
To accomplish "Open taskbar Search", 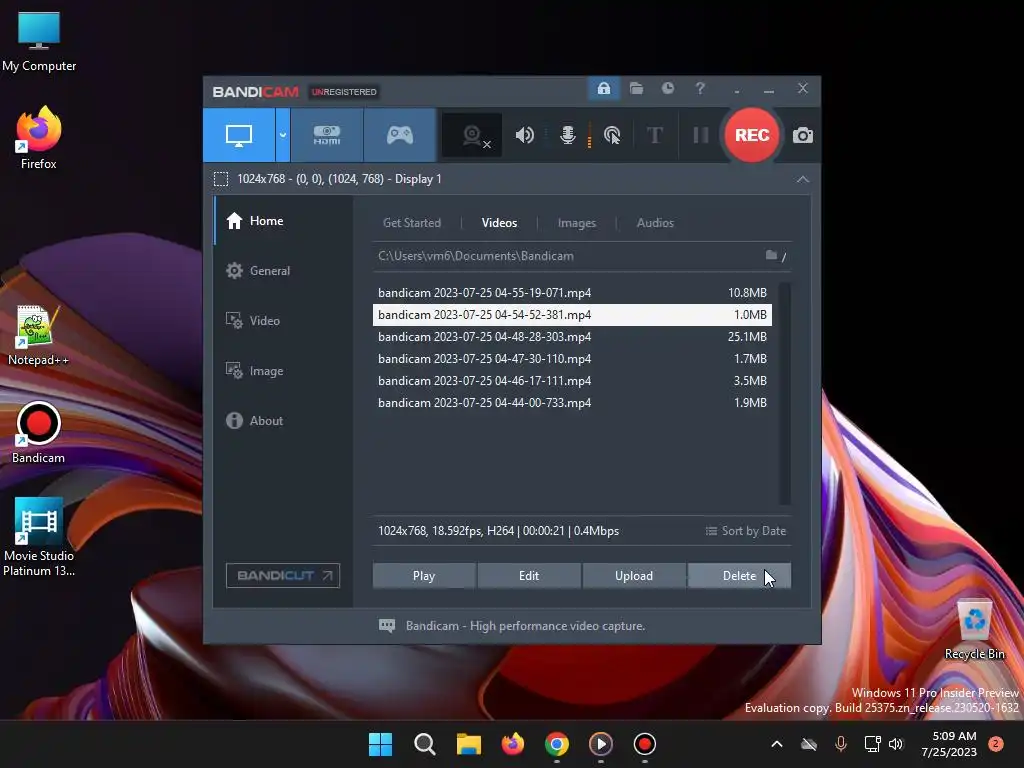I will pos(424,744).
